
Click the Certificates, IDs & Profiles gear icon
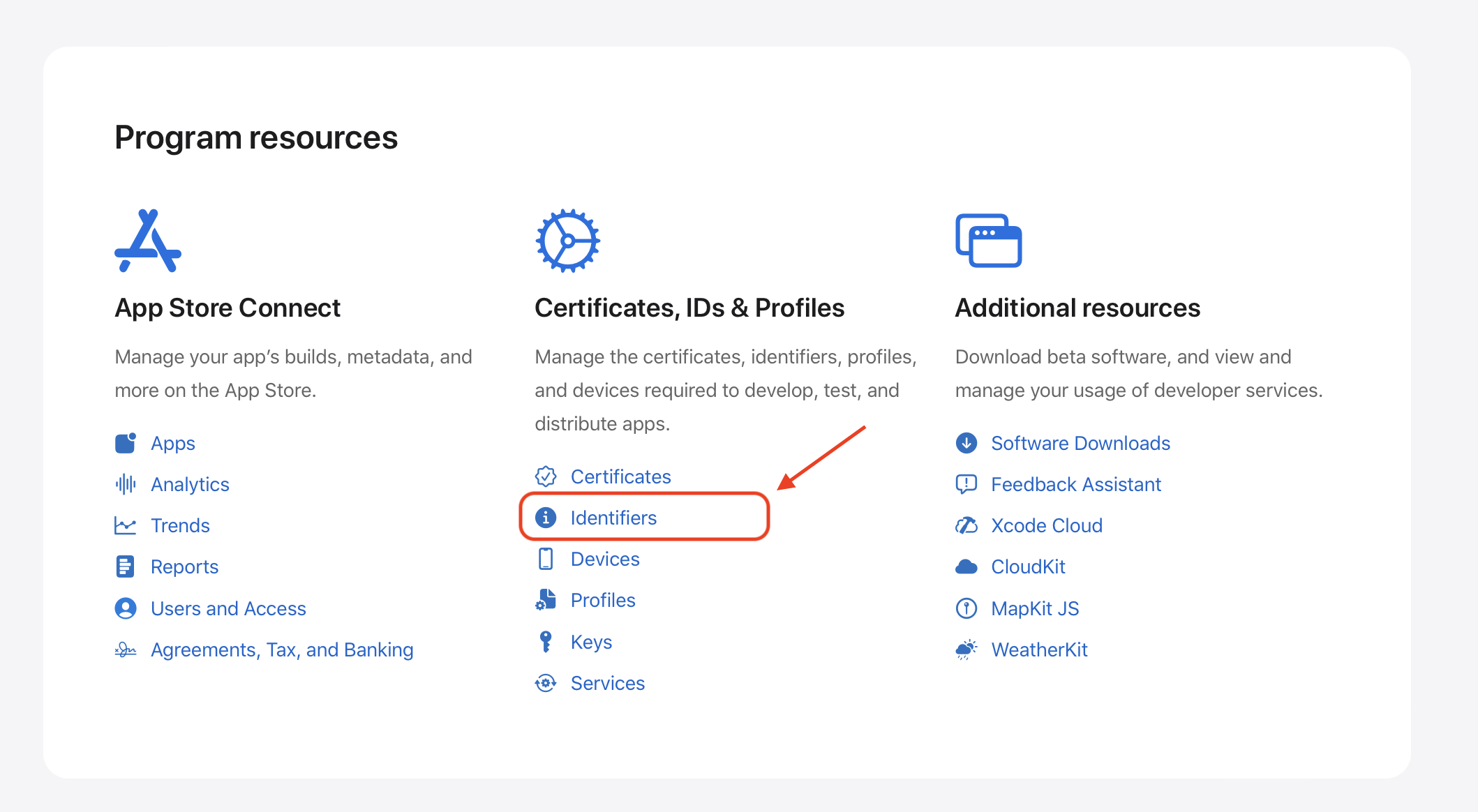567,241
